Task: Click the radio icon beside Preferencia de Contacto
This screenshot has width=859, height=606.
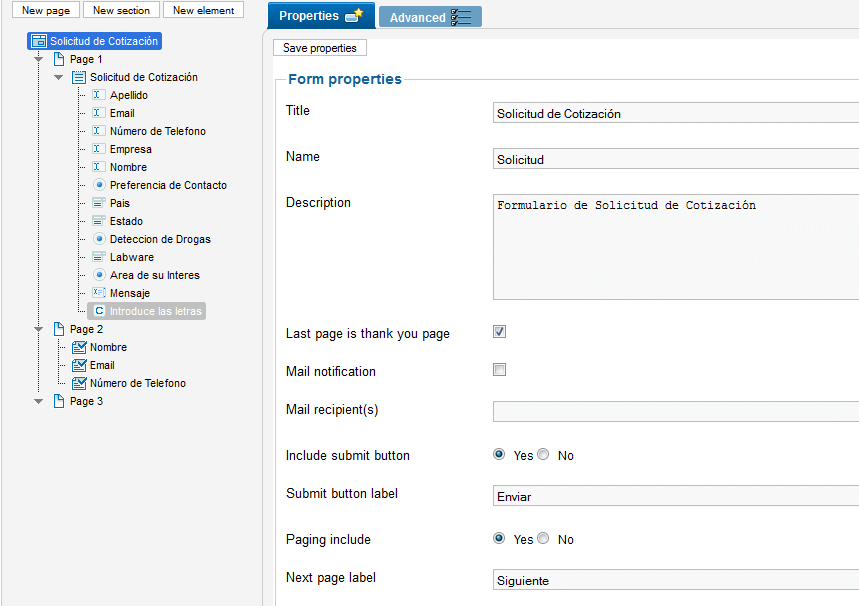Action: click(99, 185)
